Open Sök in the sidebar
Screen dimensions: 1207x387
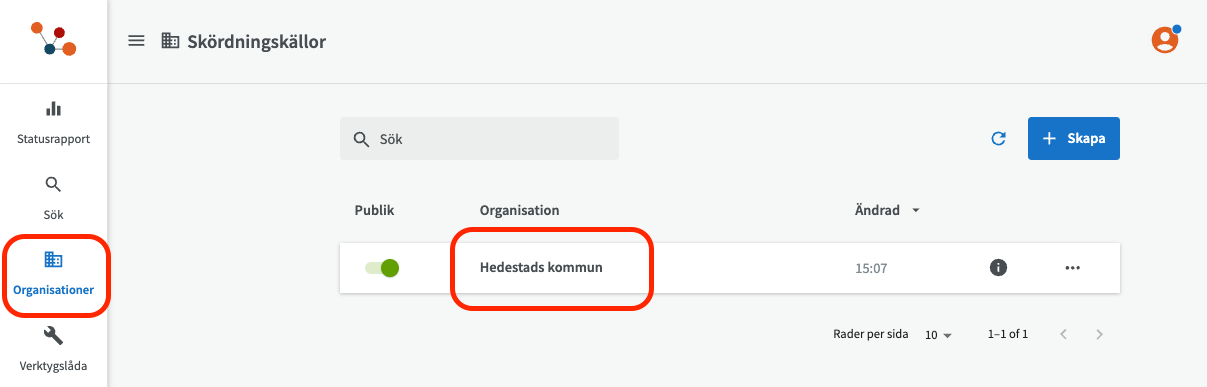pos(54,198)
